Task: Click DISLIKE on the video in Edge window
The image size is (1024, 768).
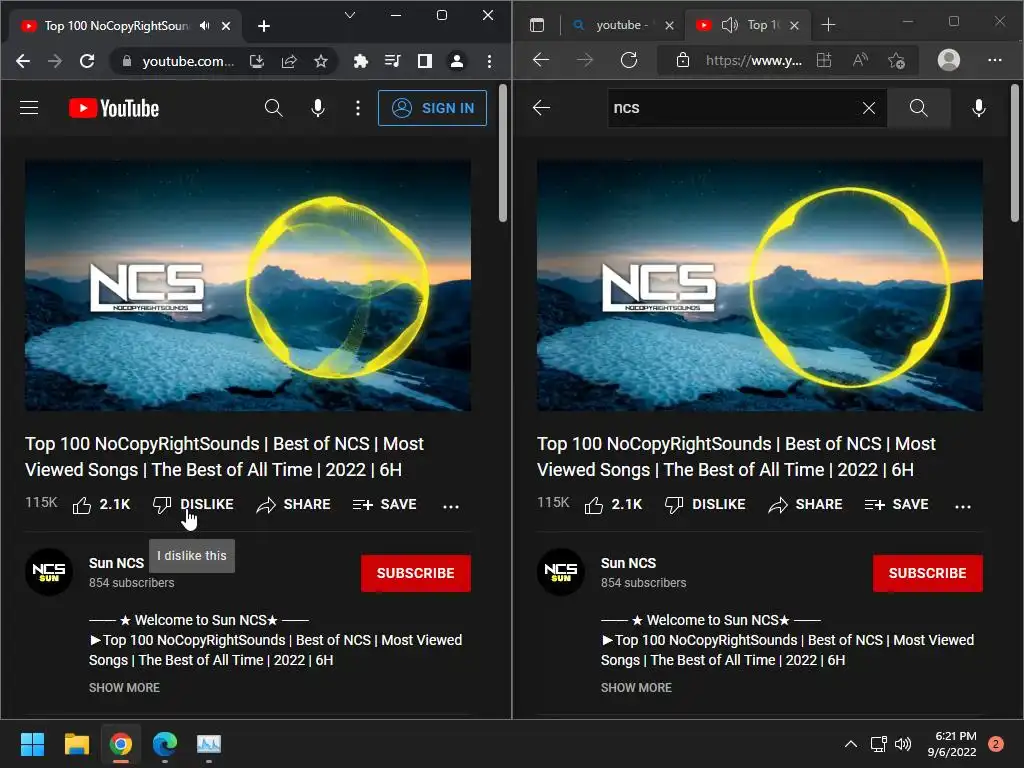Action: (705, 505)
